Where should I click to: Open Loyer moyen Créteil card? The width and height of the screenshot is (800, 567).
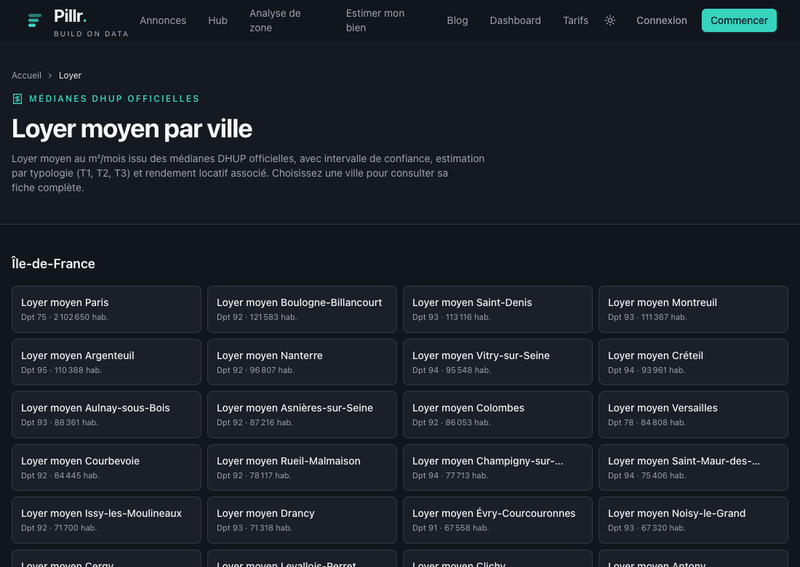pos(693,362)
